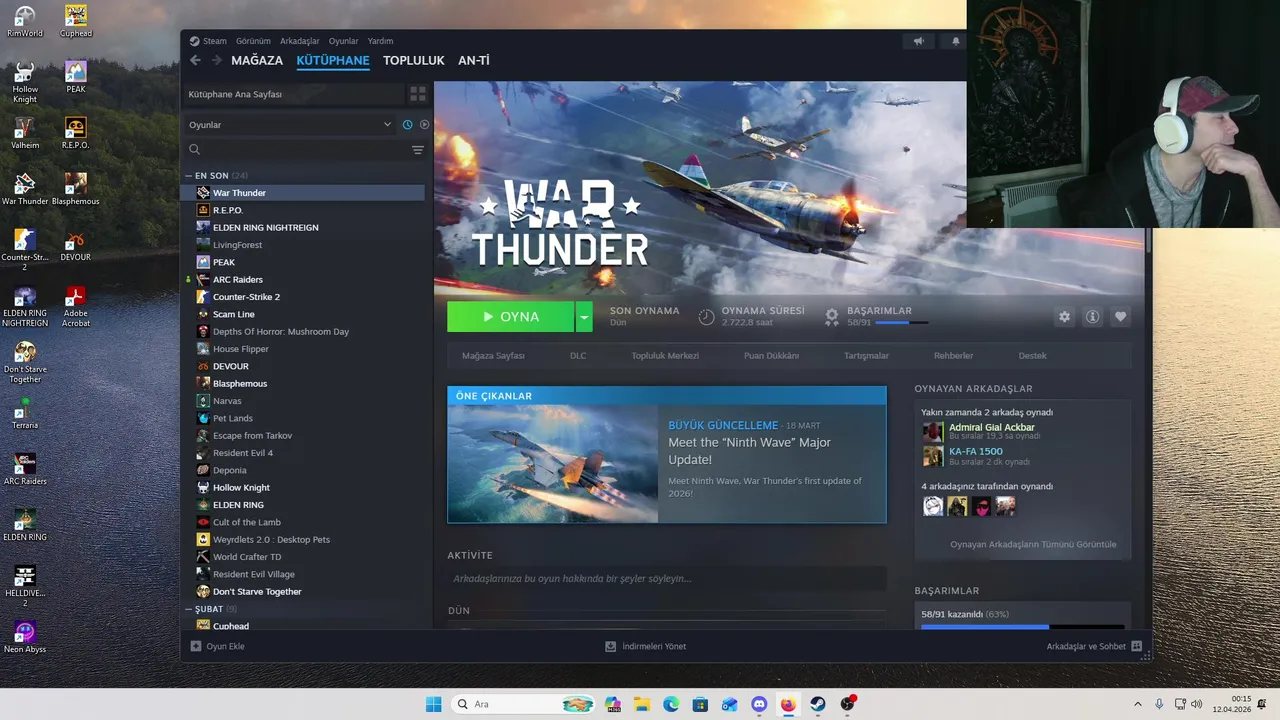Open Arkadaşlar ve Sohbet friends chat

(x=1094, y=646)
